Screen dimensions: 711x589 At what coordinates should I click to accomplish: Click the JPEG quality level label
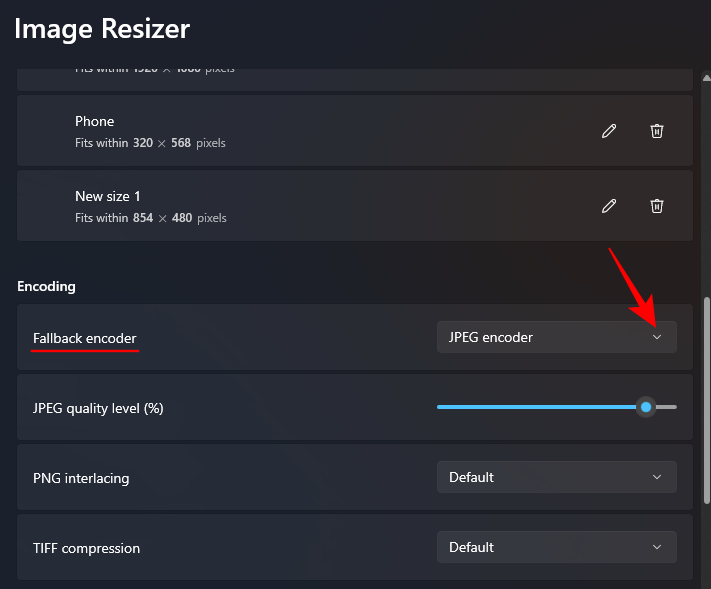coord(98,408)
